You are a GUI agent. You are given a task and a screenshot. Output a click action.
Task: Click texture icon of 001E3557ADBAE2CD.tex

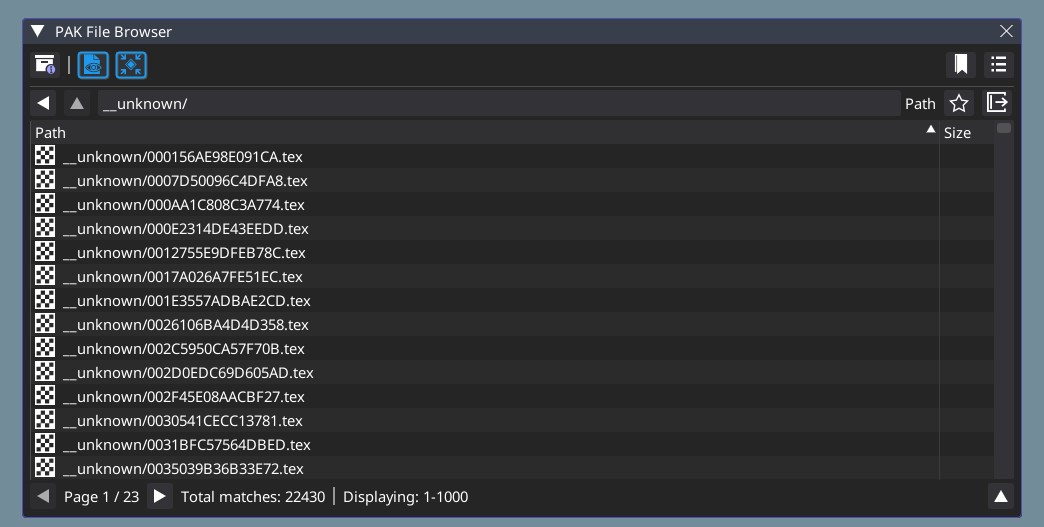pos(45,299)
